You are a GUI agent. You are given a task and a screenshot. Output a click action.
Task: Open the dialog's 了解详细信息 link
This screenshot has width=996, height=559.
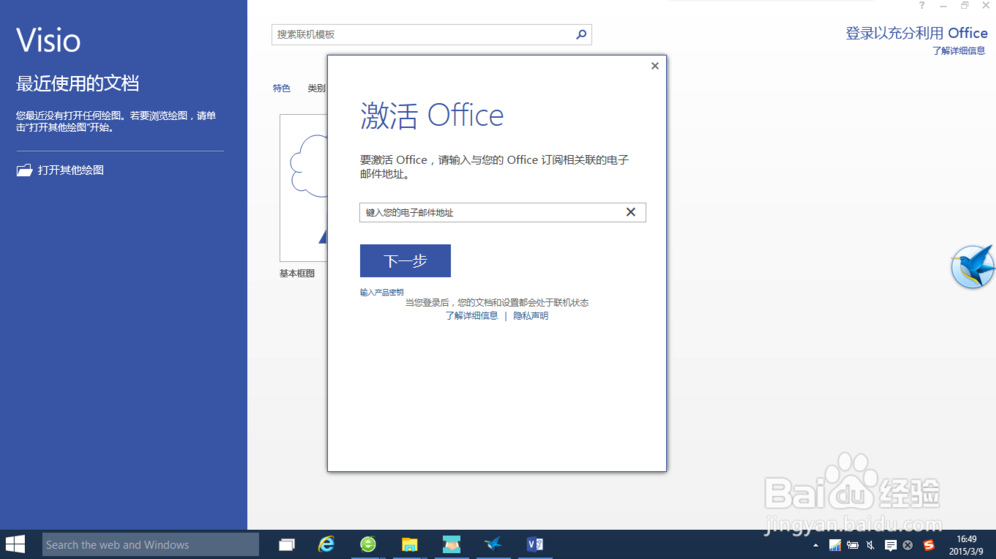coord(471,316)
